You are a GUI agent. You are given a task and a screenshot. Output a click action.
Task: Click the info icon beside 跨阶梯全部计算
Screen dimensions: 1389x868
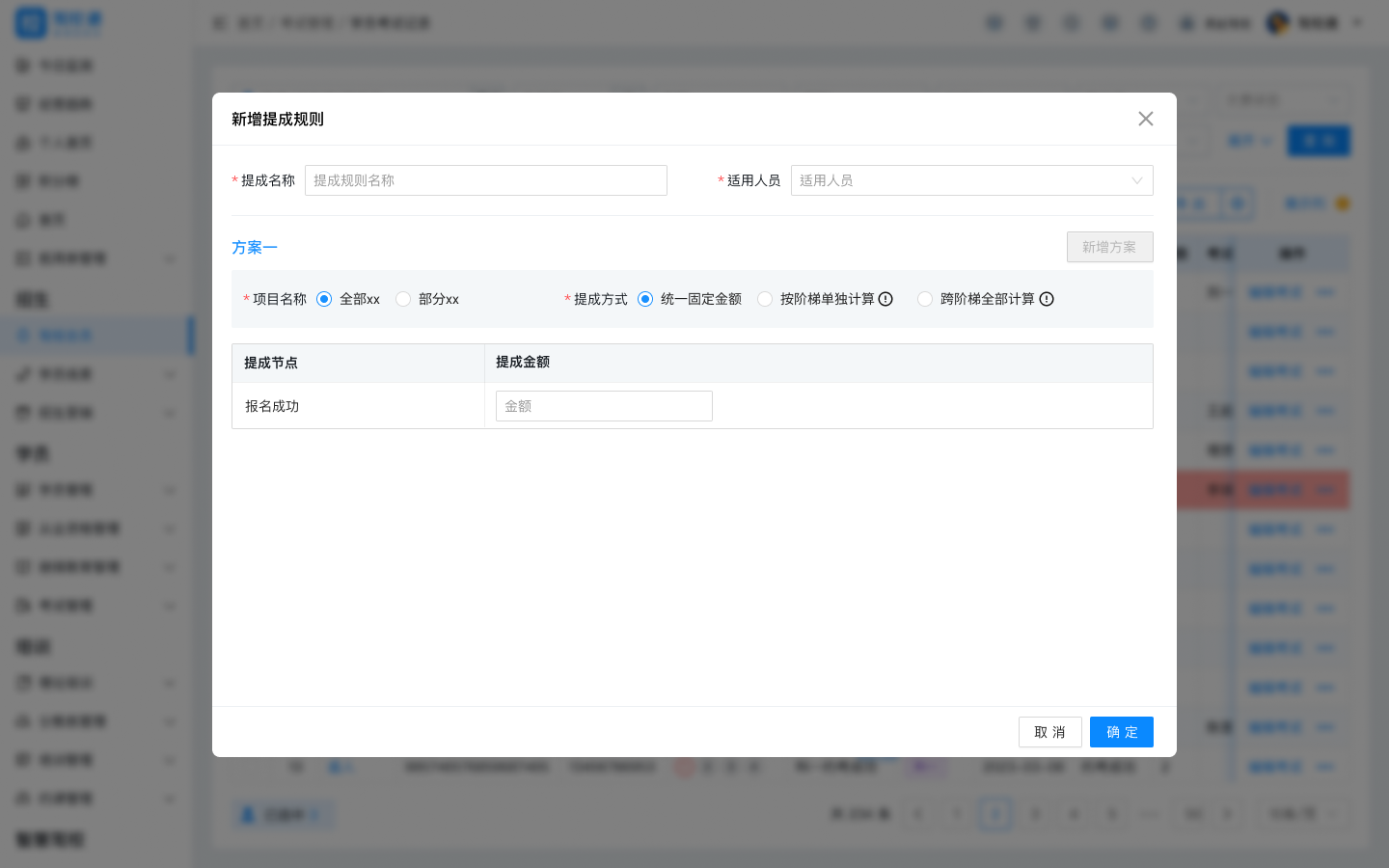(x=1047, y=299)
